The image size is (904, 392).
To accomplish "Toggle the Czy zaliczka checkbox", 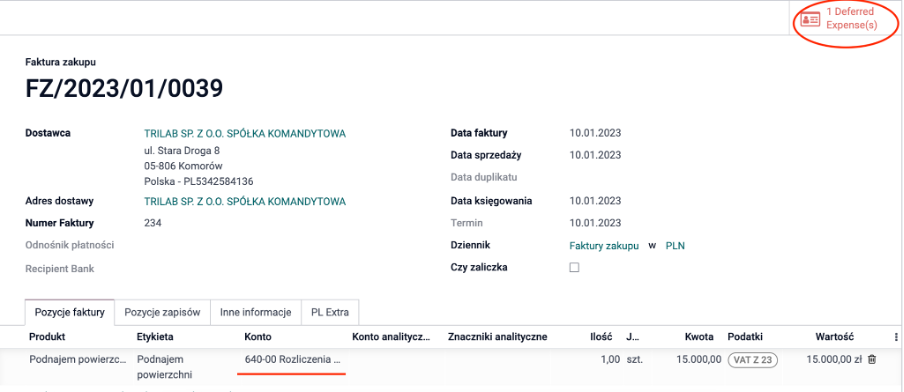I will point(574,267).
